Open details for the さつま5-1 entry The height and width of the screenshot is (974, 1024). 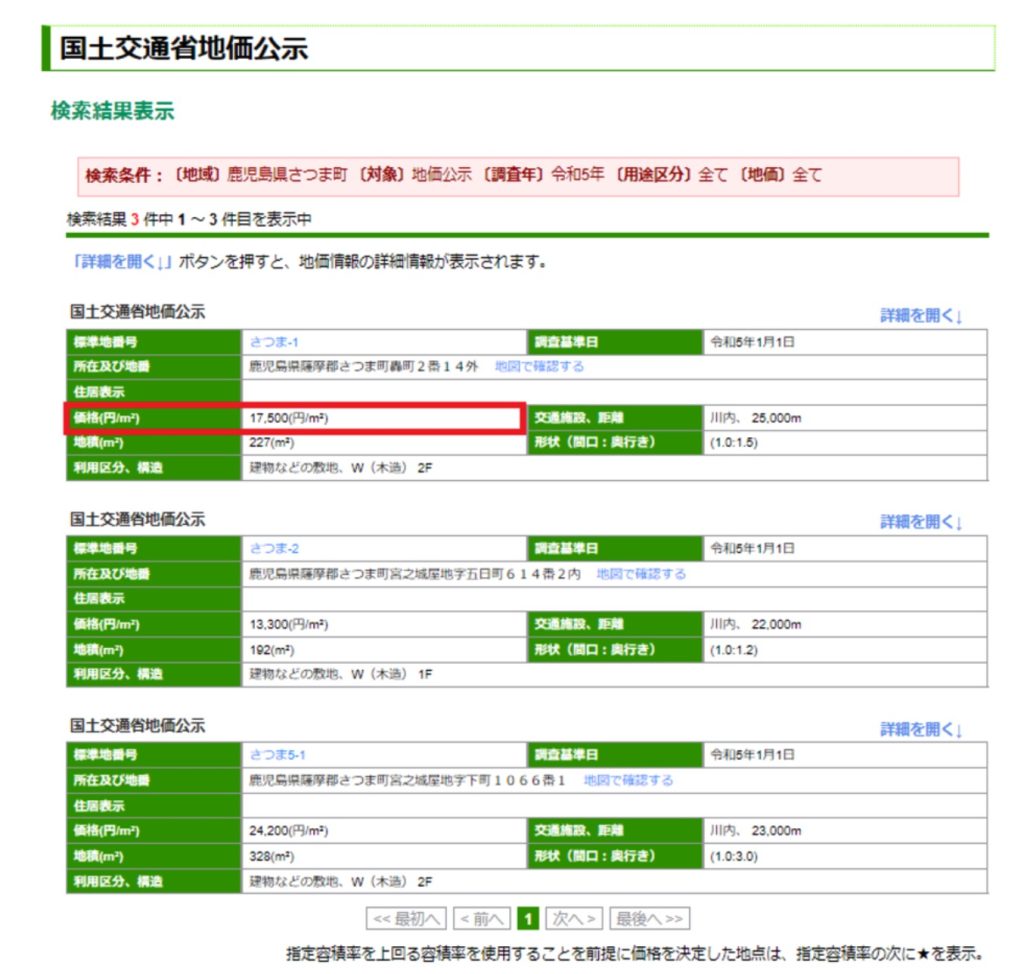coord(921,729)
